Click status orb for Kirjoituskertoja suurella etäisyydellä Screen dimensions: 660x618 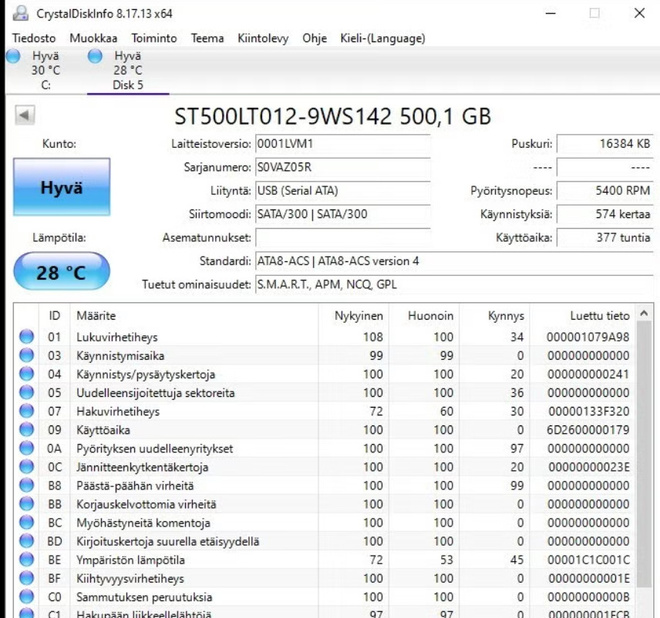[x=27, y=541]
